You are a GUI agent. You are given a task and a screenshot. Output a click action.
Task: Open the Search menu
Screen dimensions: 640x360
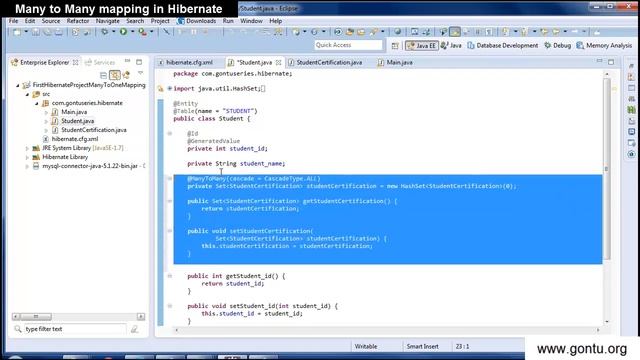tap(135, 21)
